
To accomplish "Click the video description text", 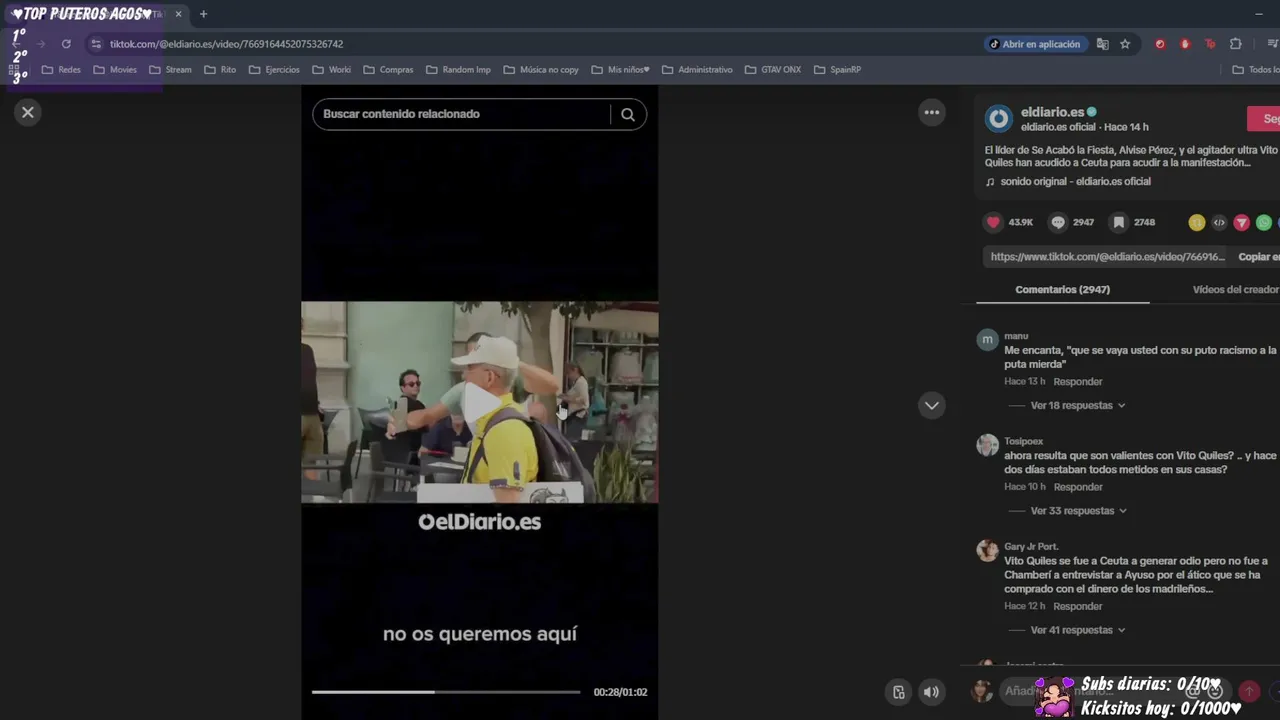I will pyautogui.click(x=1131, y=156).
